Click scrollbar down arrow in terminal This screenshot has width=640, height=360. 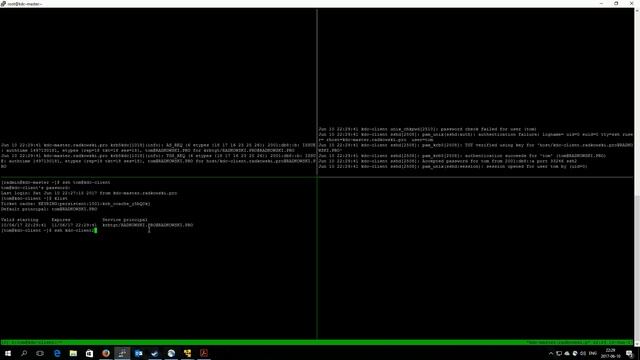pos(637,343)
